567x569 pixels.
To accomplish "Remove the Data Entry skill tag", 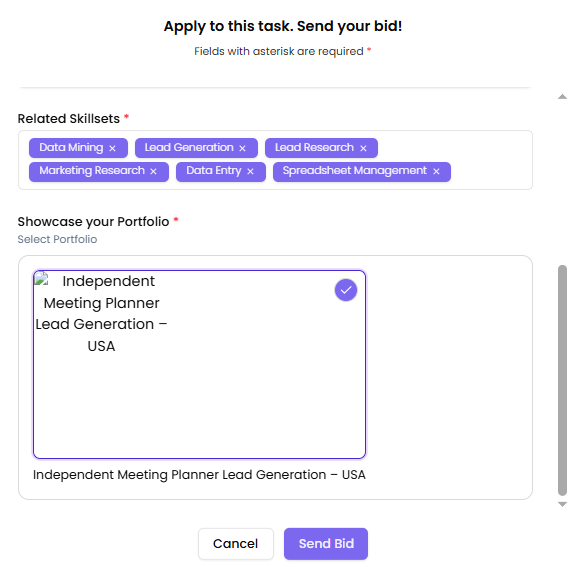I will click(250, 171).
